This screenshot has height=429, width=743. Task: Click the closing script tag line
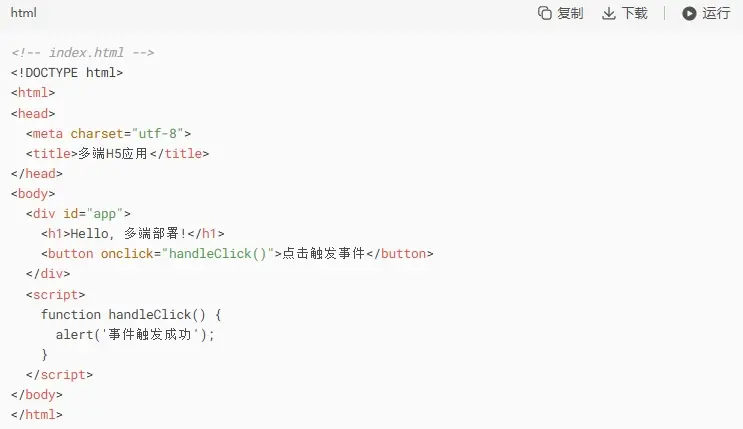coord(59,374)
